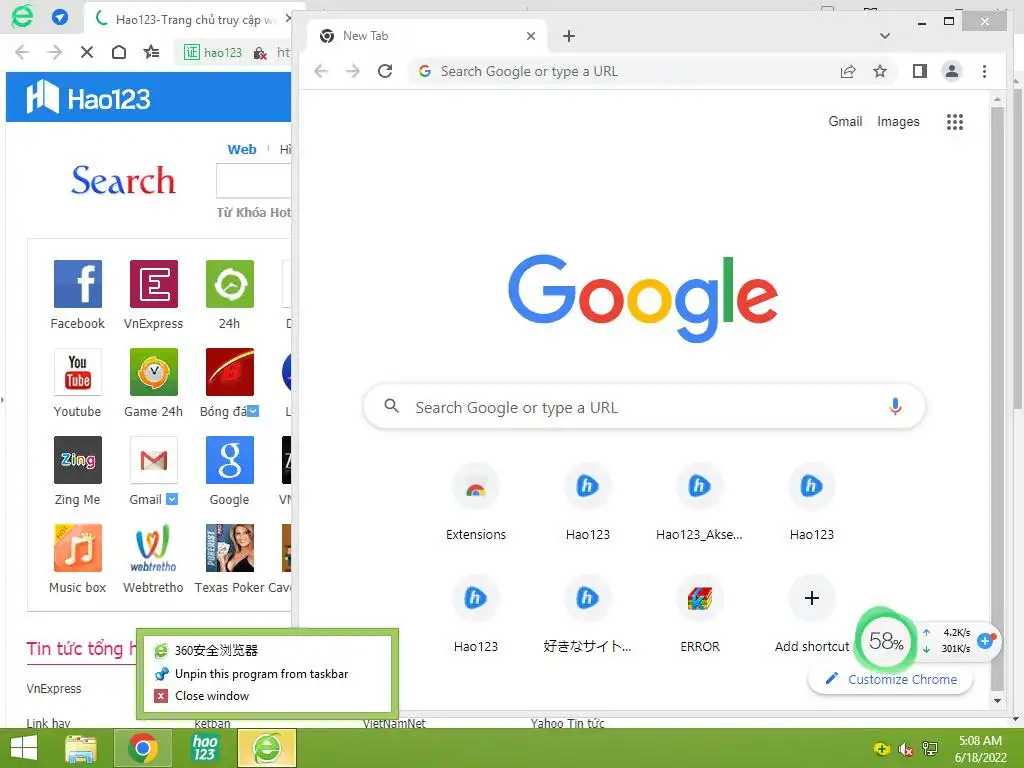Expand the Bóng đá dropdown arrow
This screenshot has width=1024, height=768.
(x=253, y=411)
